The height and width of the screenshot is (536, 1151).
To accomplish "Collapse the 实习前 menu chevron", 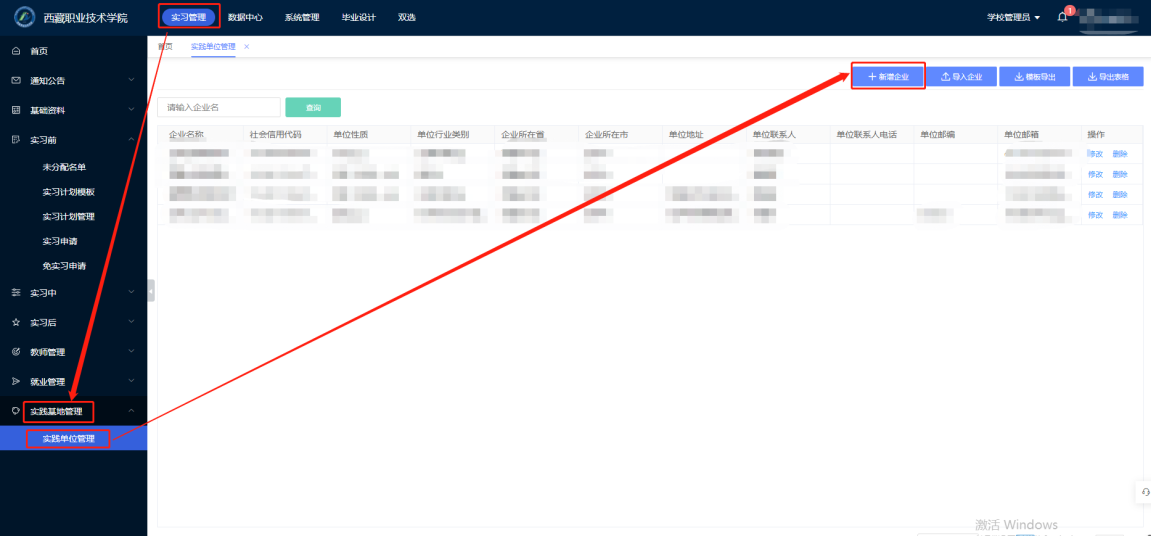I will [131, 140].
